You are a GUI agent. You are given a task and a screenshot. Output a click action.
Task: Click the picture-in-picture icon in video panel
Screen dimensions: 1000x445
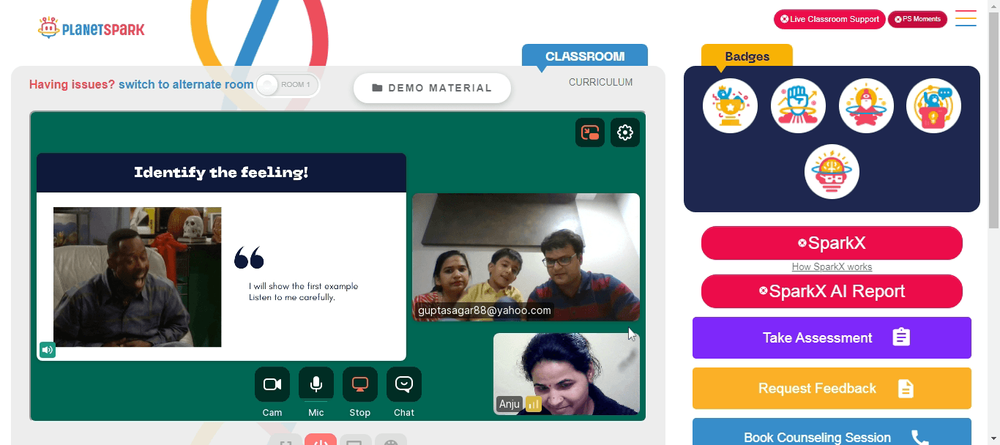coord(590,133)
